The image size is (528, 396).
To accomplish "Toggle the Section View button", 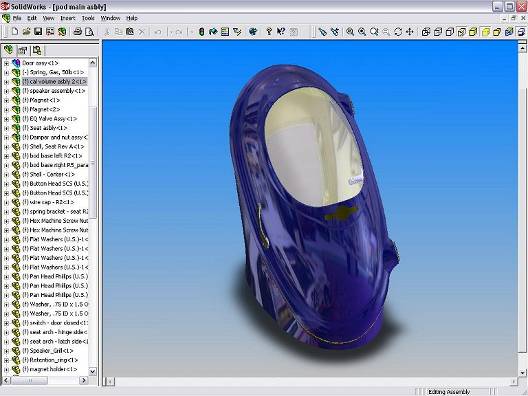I will pyautogui.click(x=509, y=32).
